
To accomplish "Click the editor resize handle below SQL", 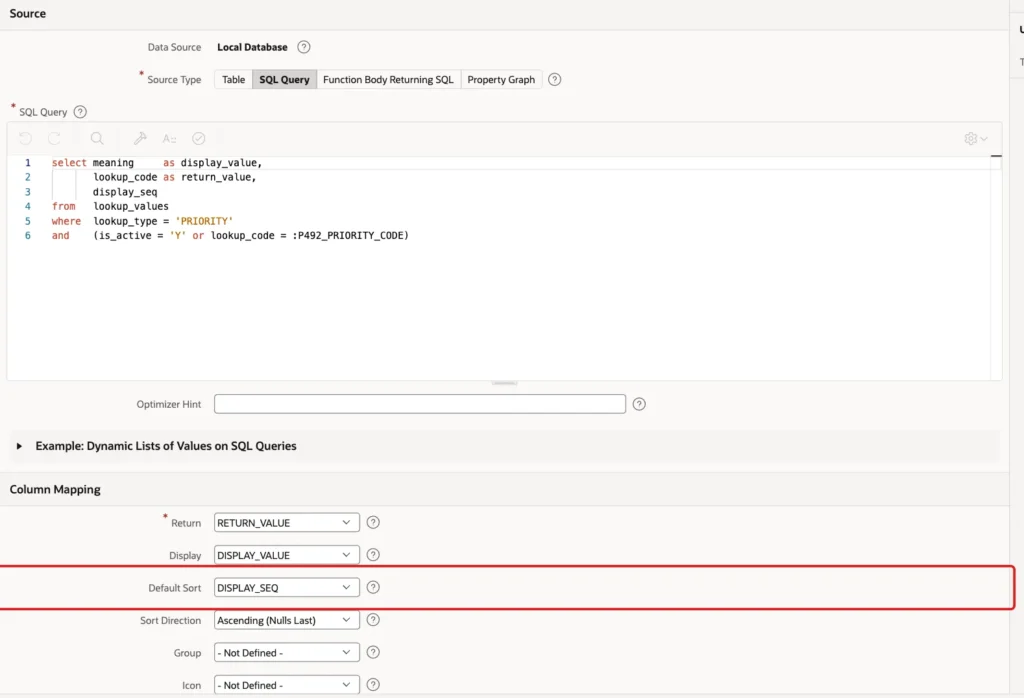I will [x=504, y=383].
